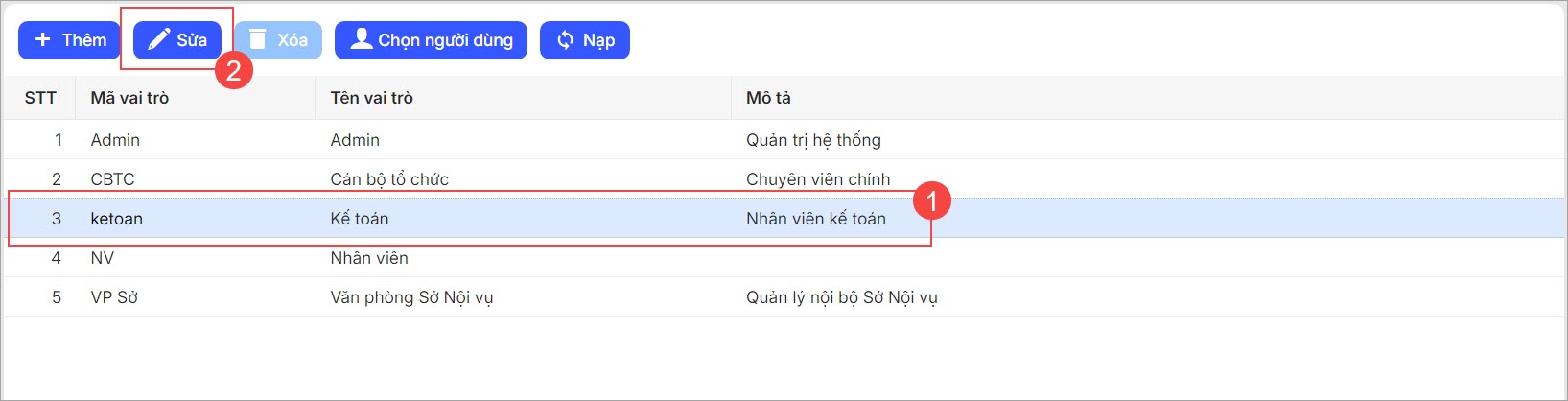Sort by the Mô tả column header
Viewport: 1568px width, 401px height.
(x=768, y=98)
